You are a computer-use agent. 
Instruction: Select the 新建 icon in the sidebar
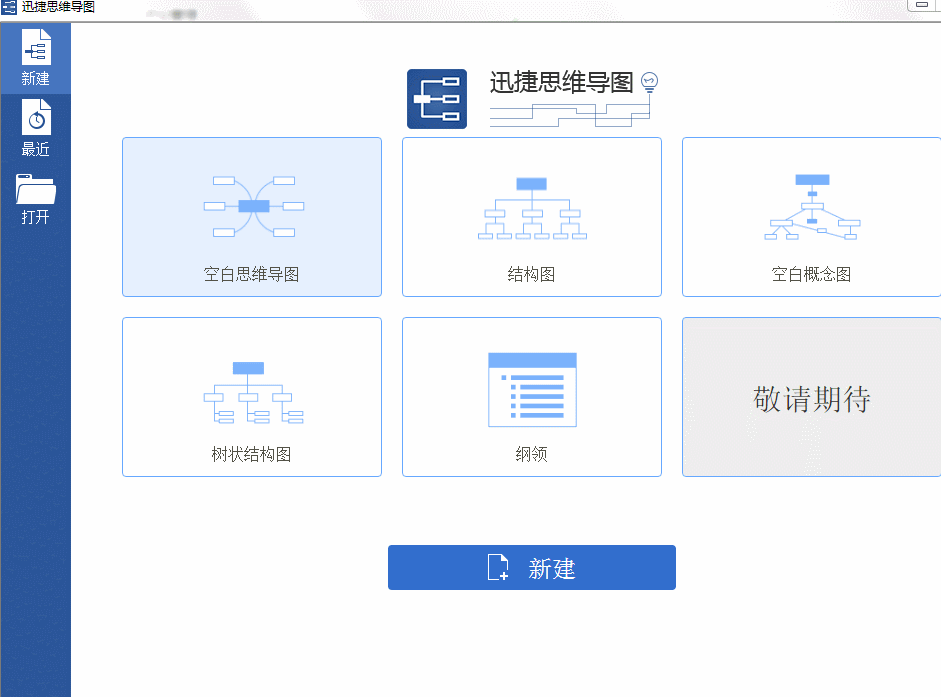tap(35, 45)
